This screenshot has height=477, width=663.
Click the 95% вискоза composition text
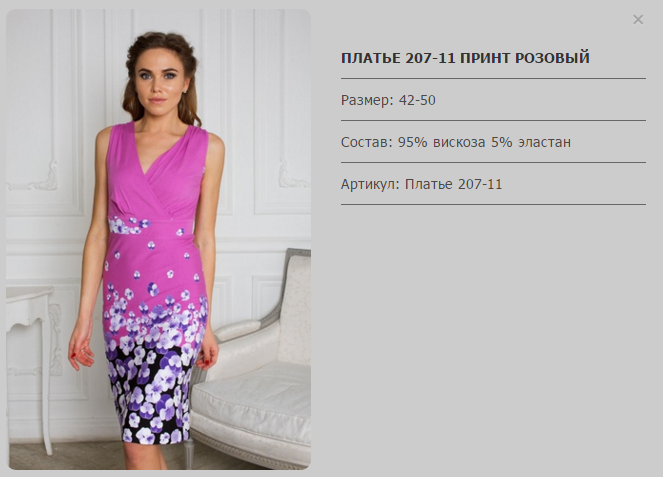coord(441,142)
